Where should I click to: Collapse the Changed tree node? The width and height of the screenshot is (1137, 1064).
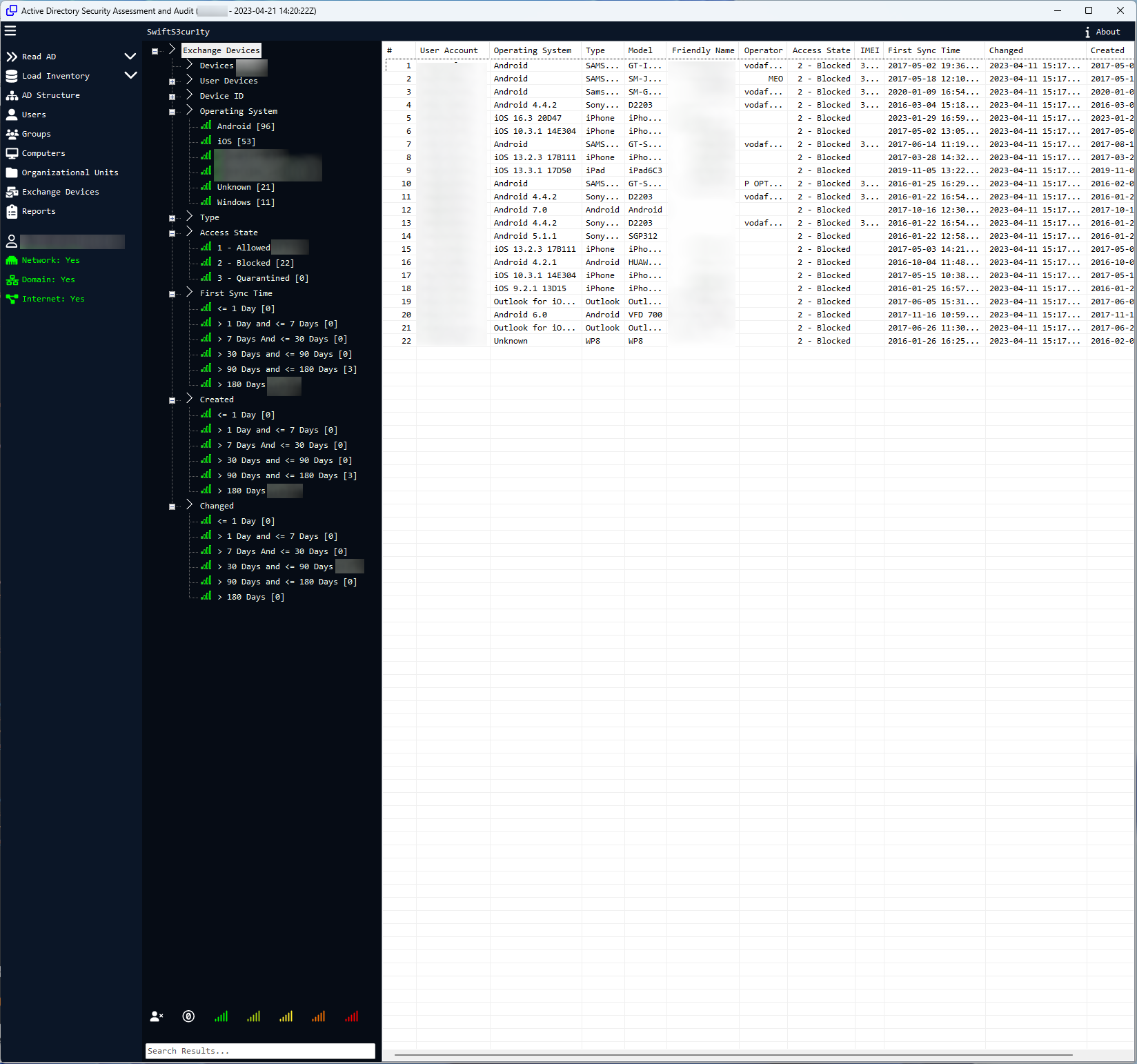click(172, 506)
